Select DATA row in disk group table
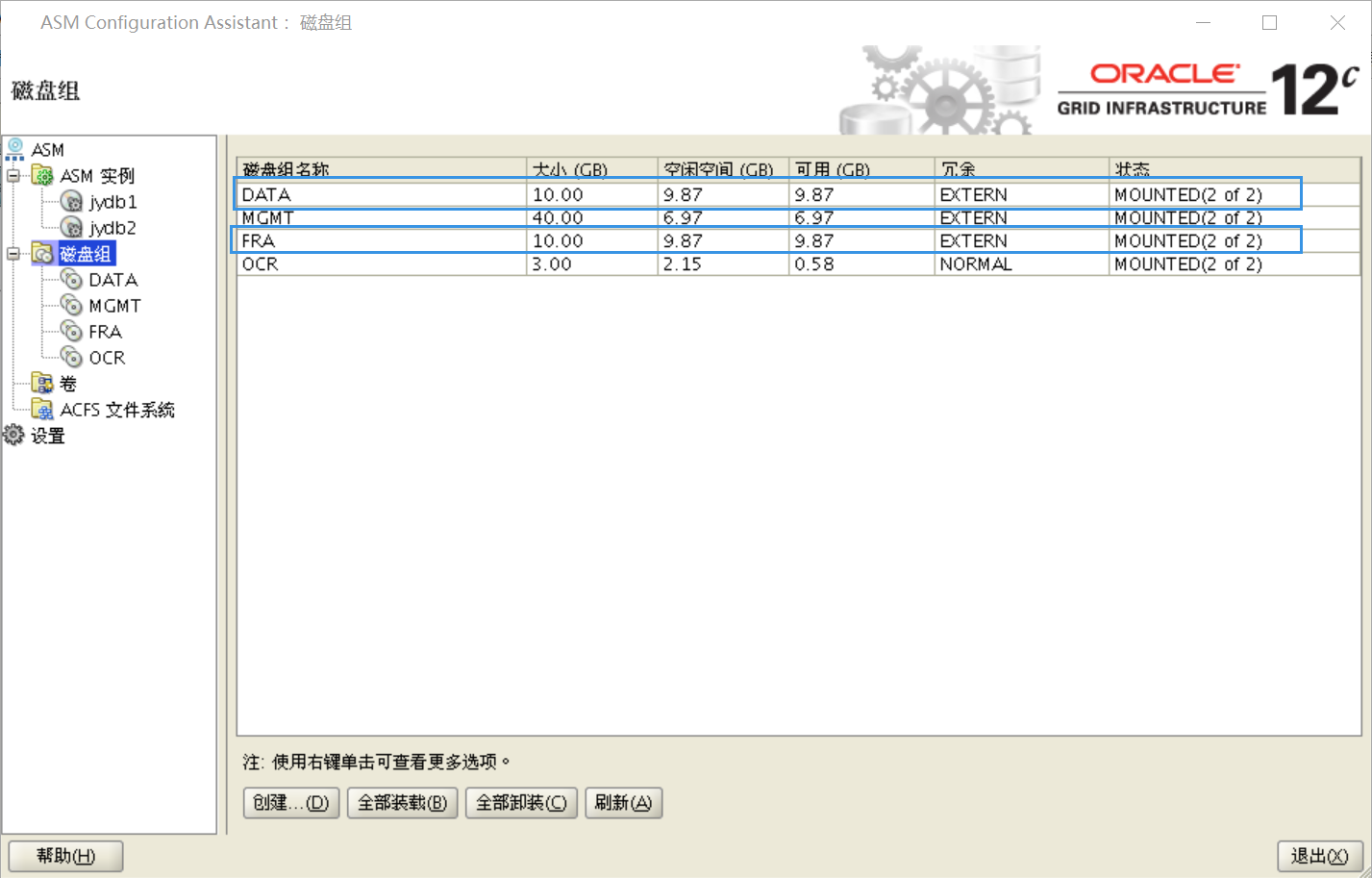Image resolution: width=1372 pixels, height=878 pixels. coord(799,194)
